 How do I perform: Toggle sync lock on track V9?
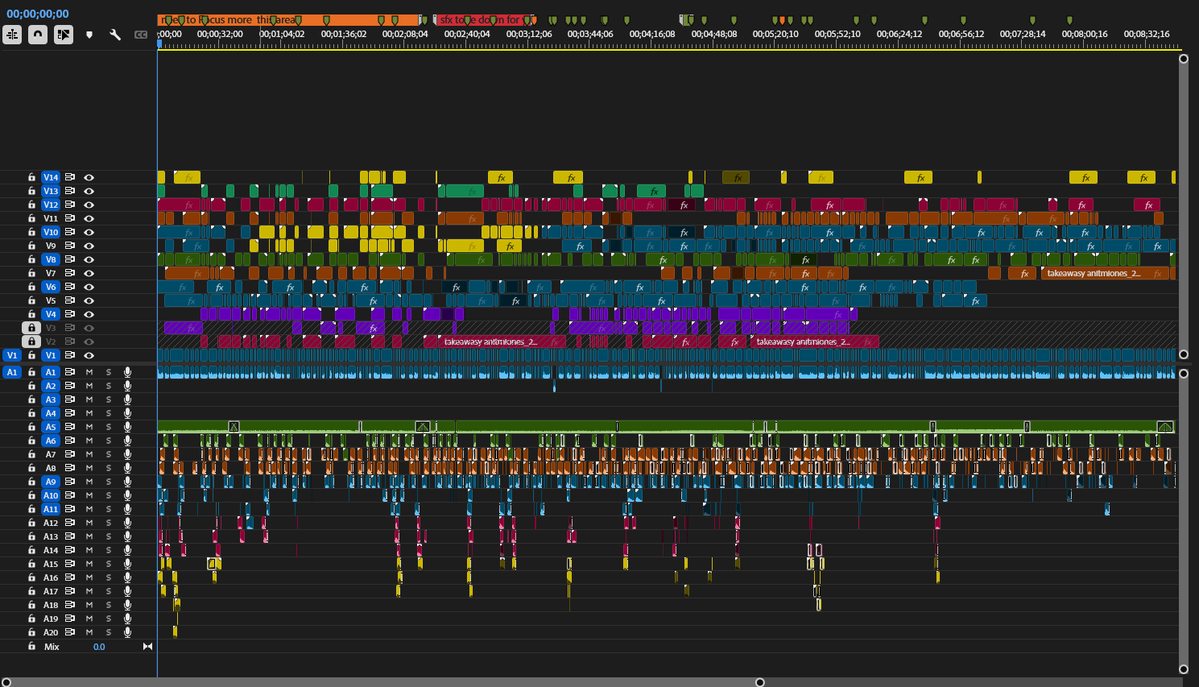tap(70, 246)
